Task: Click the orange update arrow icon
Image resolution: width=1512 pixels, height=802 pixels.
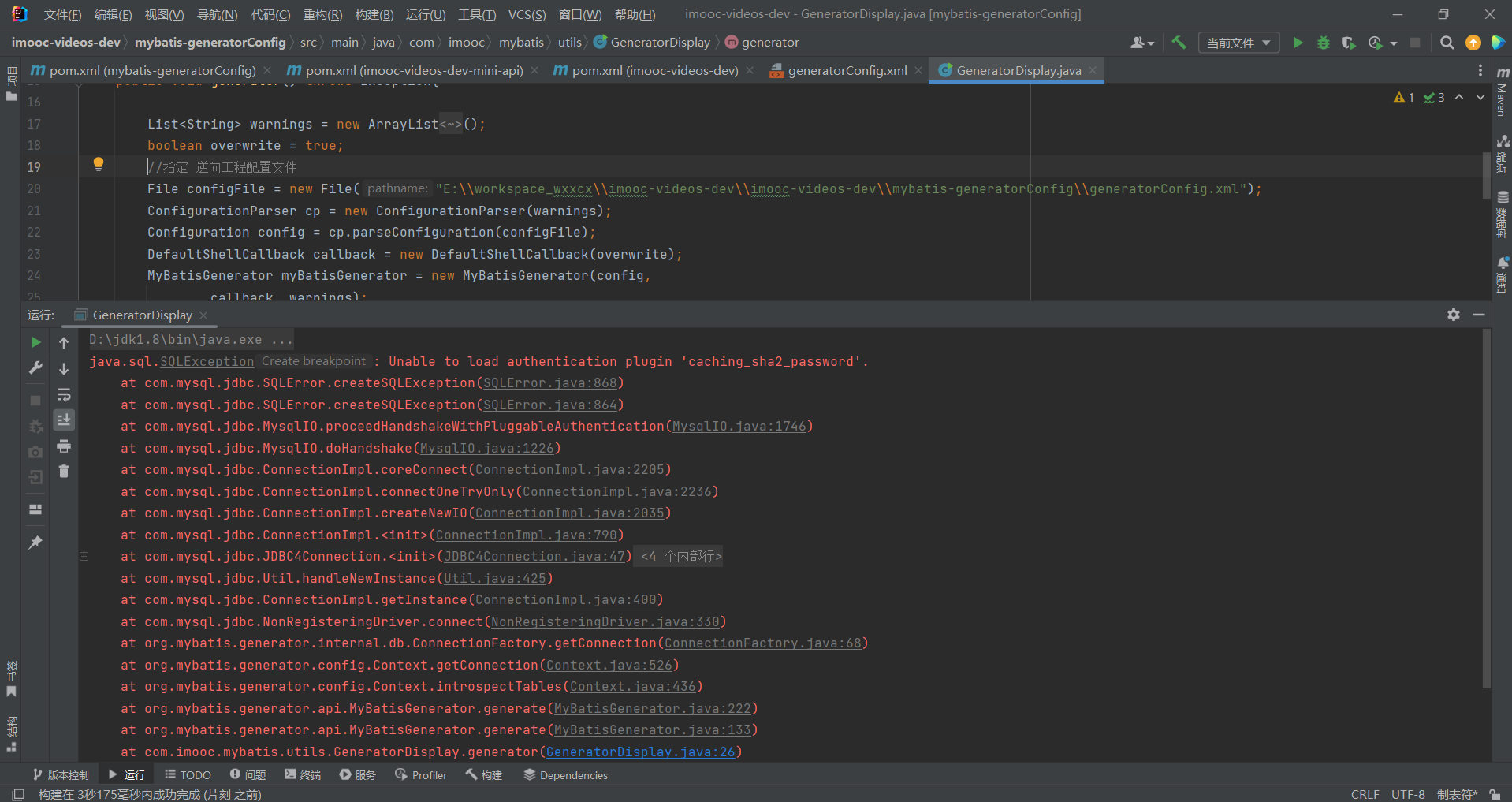Action: click(1473, 43)
